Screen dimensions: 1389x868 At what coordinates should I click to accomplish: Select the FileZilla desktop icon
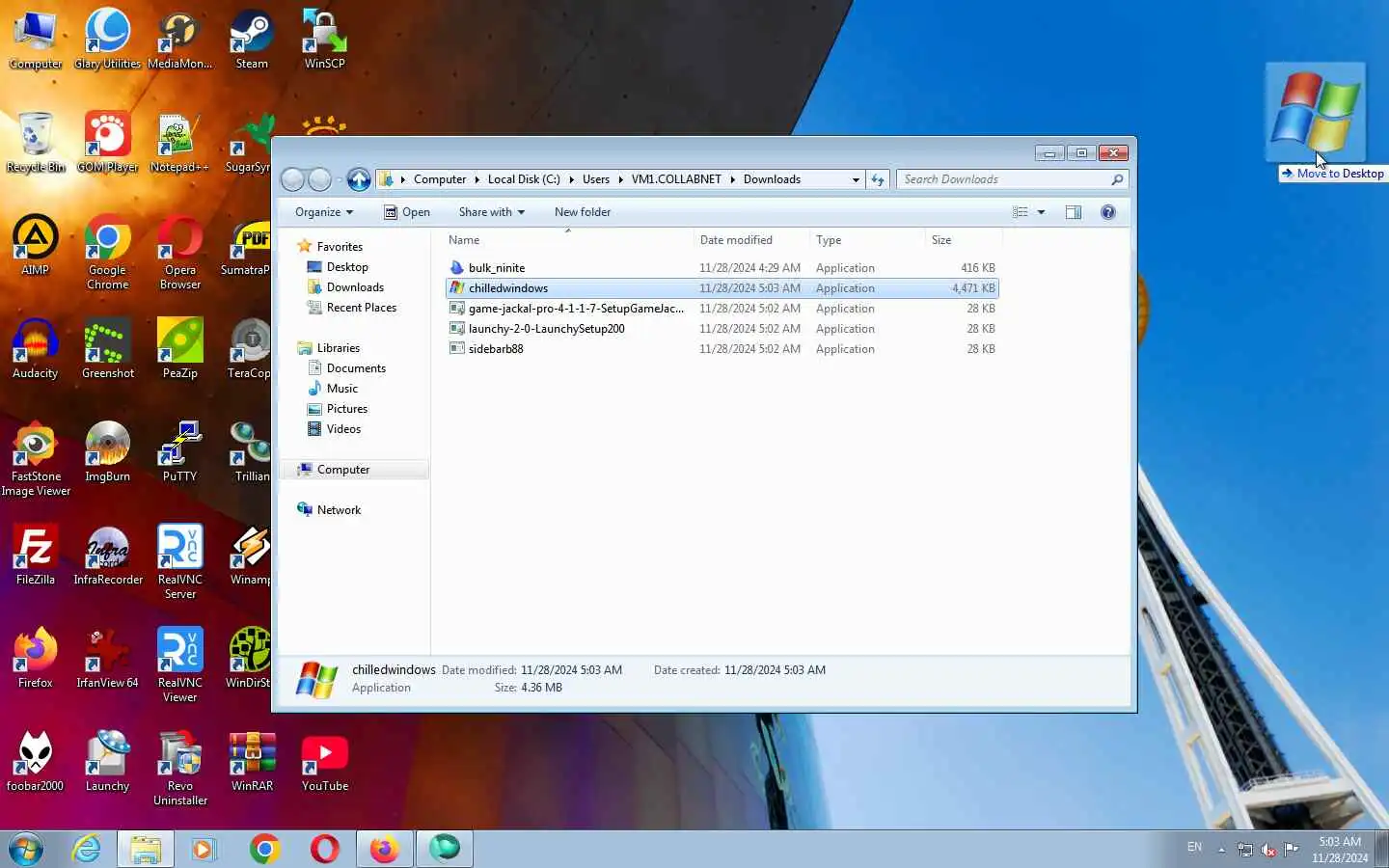[36, 556]
